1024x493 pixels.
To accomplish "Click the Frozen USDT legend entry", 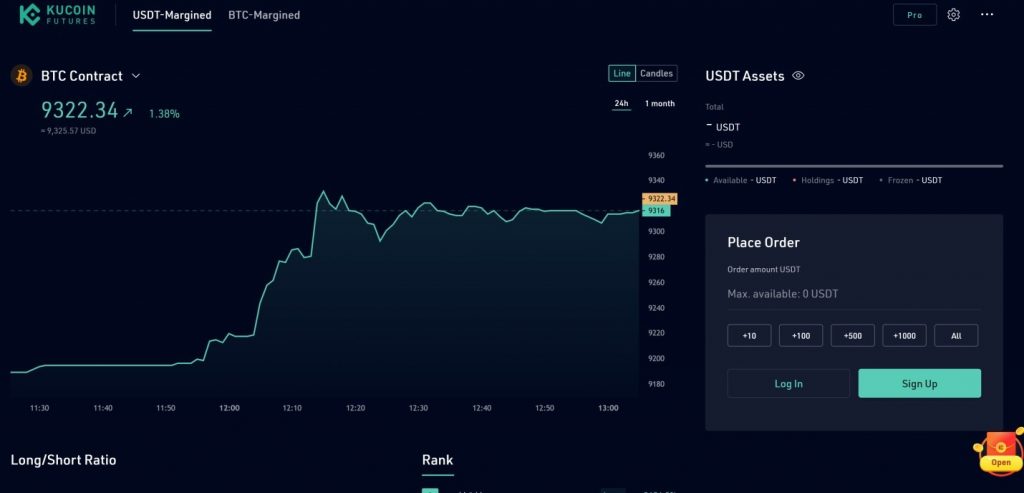I will 910,180.
